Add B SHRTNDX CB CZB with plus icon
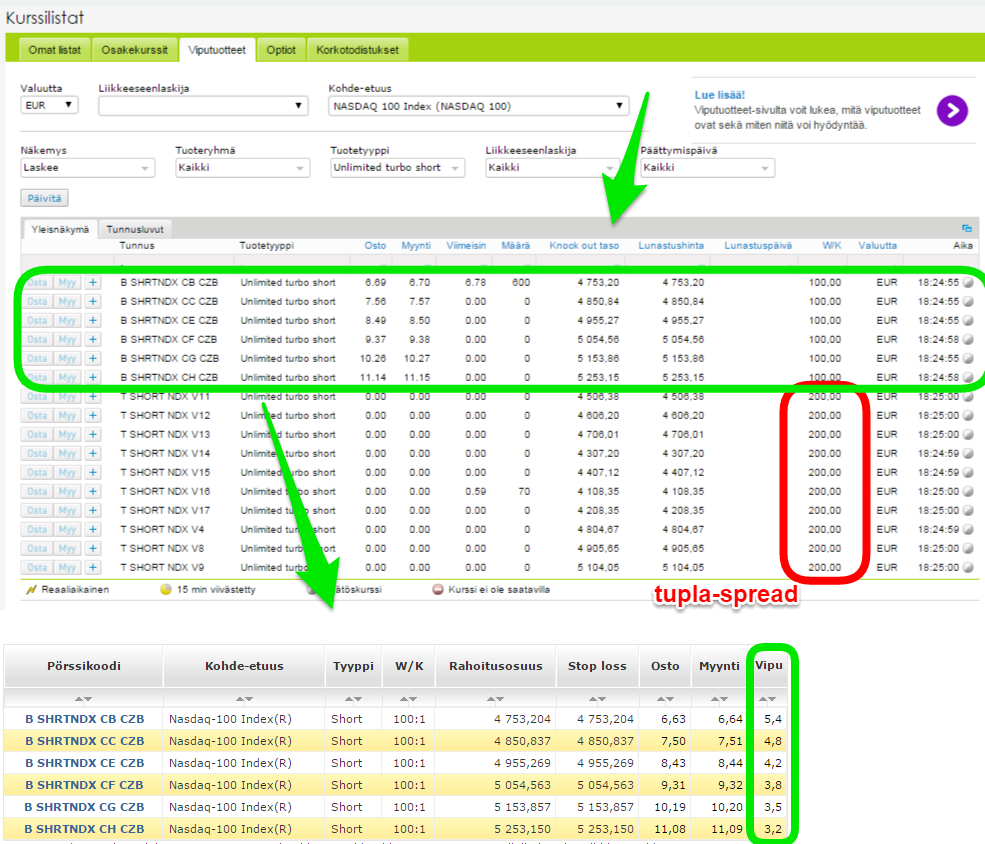This screenshot has height=844, width=985. point(93,283)
